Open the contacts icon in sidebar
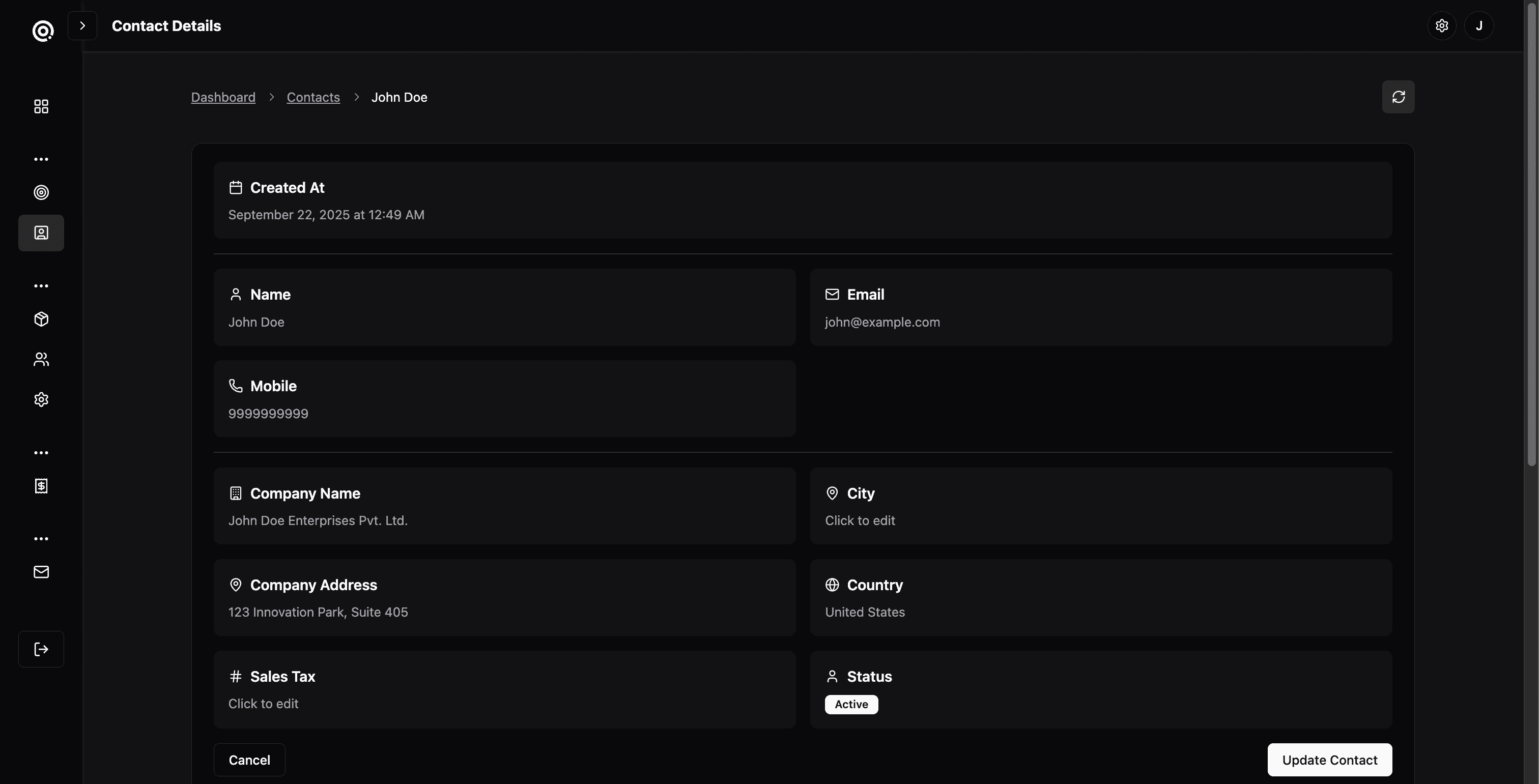The width and height of the screenshot is (1539, 784). (x=41, y=233)
